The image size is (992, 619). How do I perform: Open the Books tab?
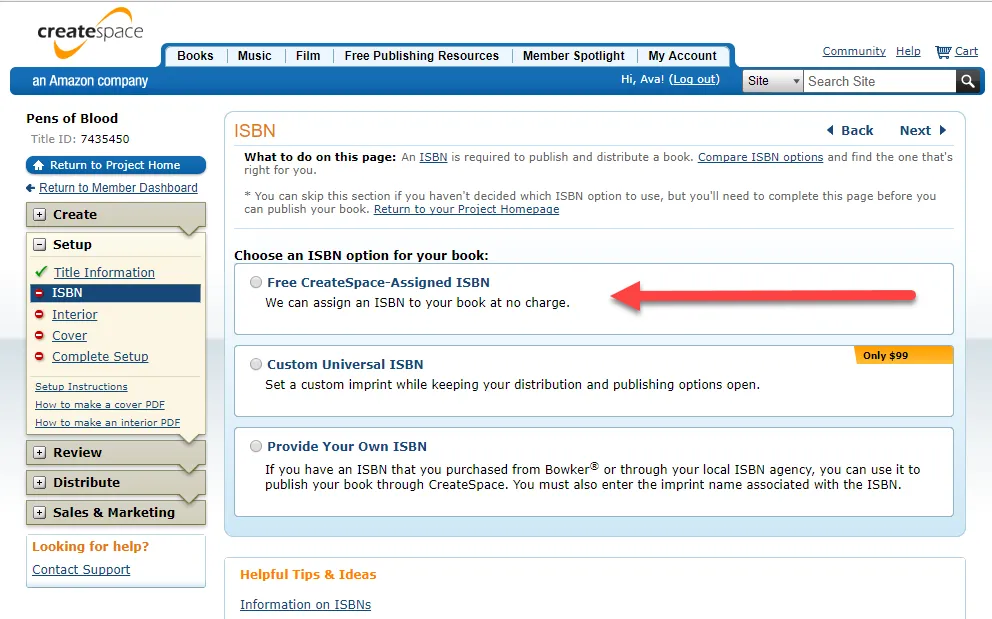click(x=195, y=56)
